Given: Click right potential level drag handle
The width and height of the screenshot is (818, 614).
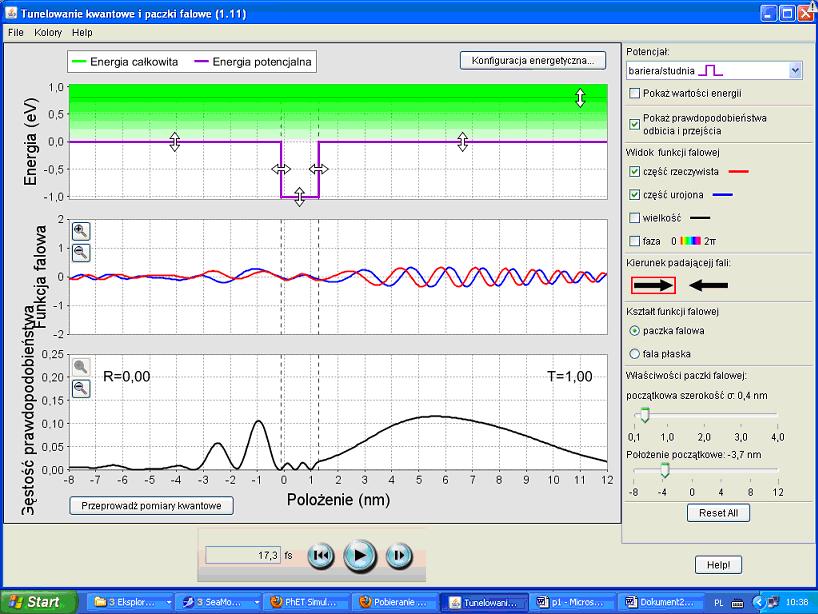Looking at the screenshot, I should tap(462, 141).
